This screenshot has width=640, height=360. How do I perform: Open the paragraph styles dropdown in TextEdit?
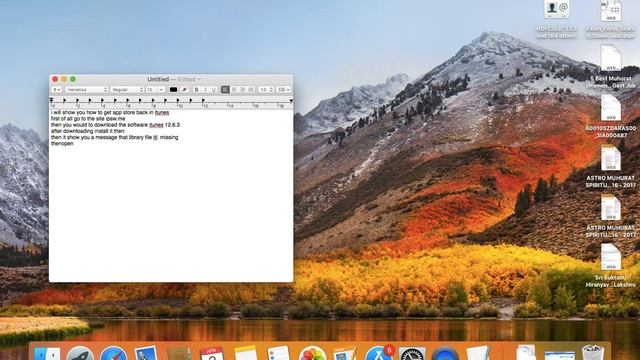coord(56,89)
